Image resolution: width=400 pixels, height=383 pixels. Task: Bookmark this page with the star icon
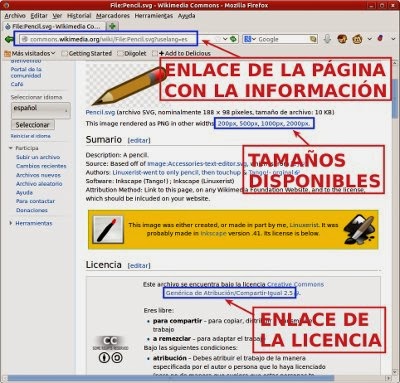point(218,39)
